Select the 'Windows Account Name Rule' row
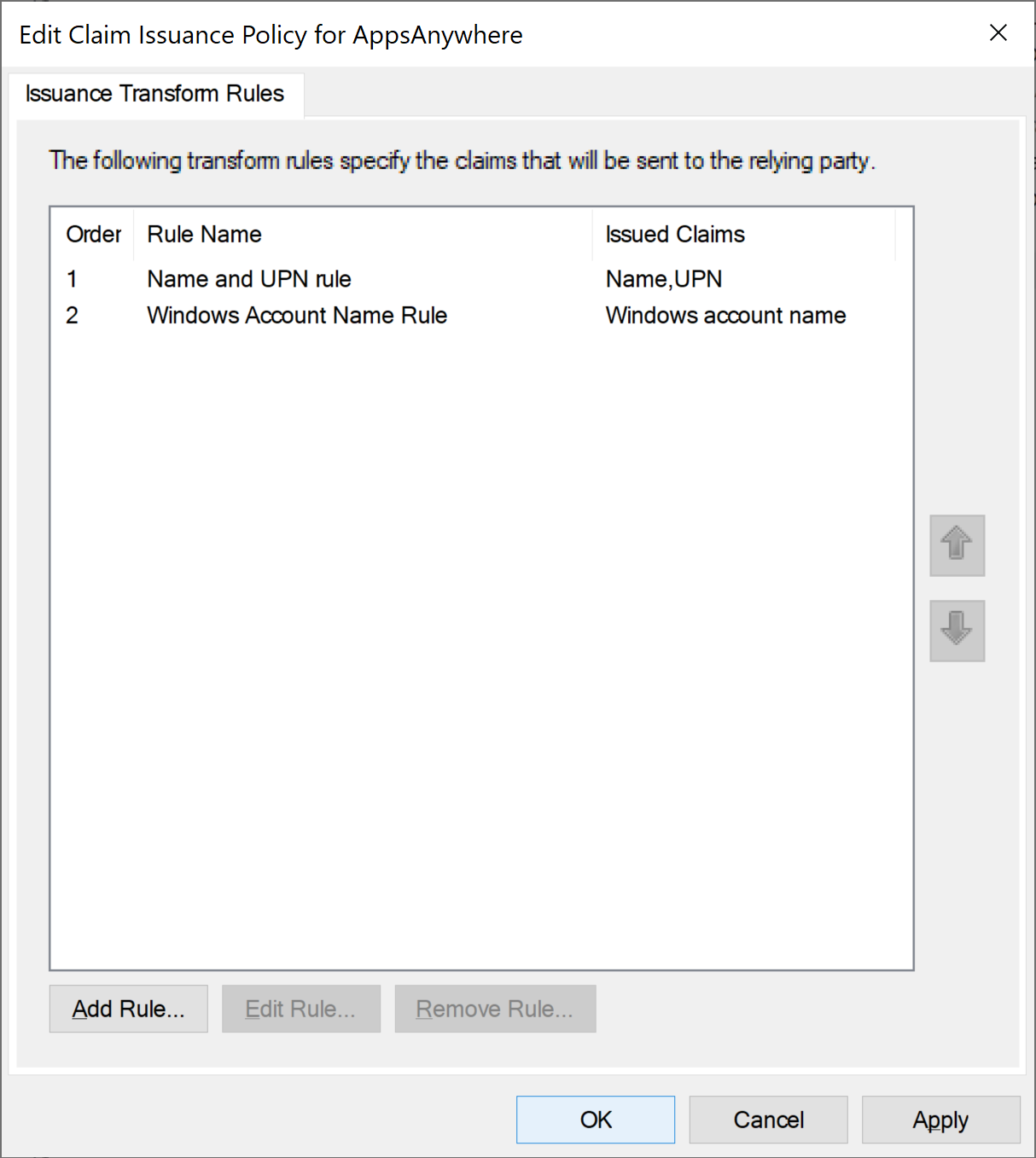 pyautogui.click(x=481, y=316)
